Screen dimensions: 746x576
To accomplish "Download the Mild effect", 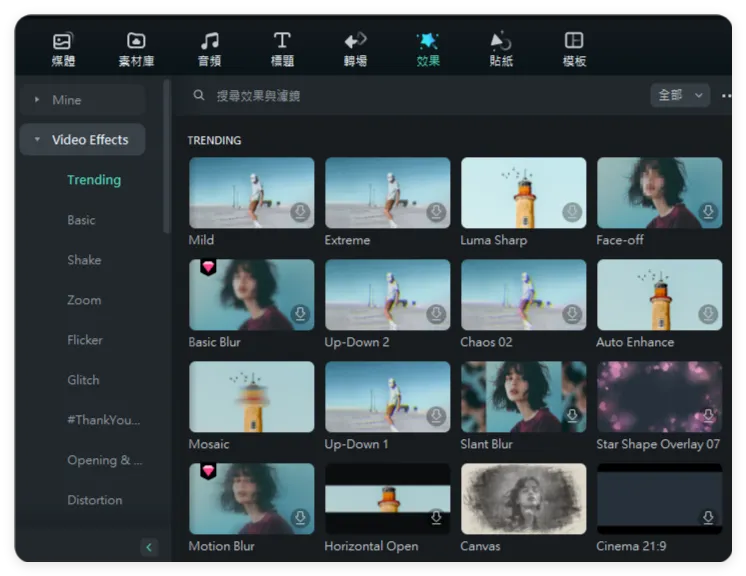I will pos(300,212).
